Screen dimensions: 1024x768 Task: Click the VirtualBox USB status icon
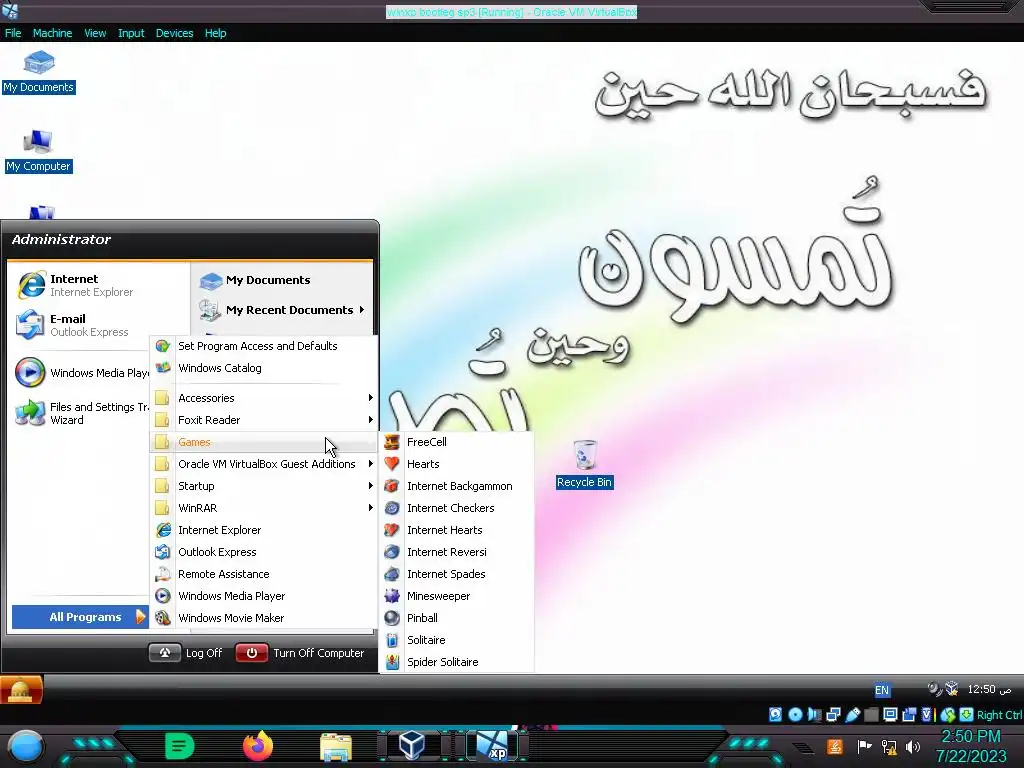point(853,714)
